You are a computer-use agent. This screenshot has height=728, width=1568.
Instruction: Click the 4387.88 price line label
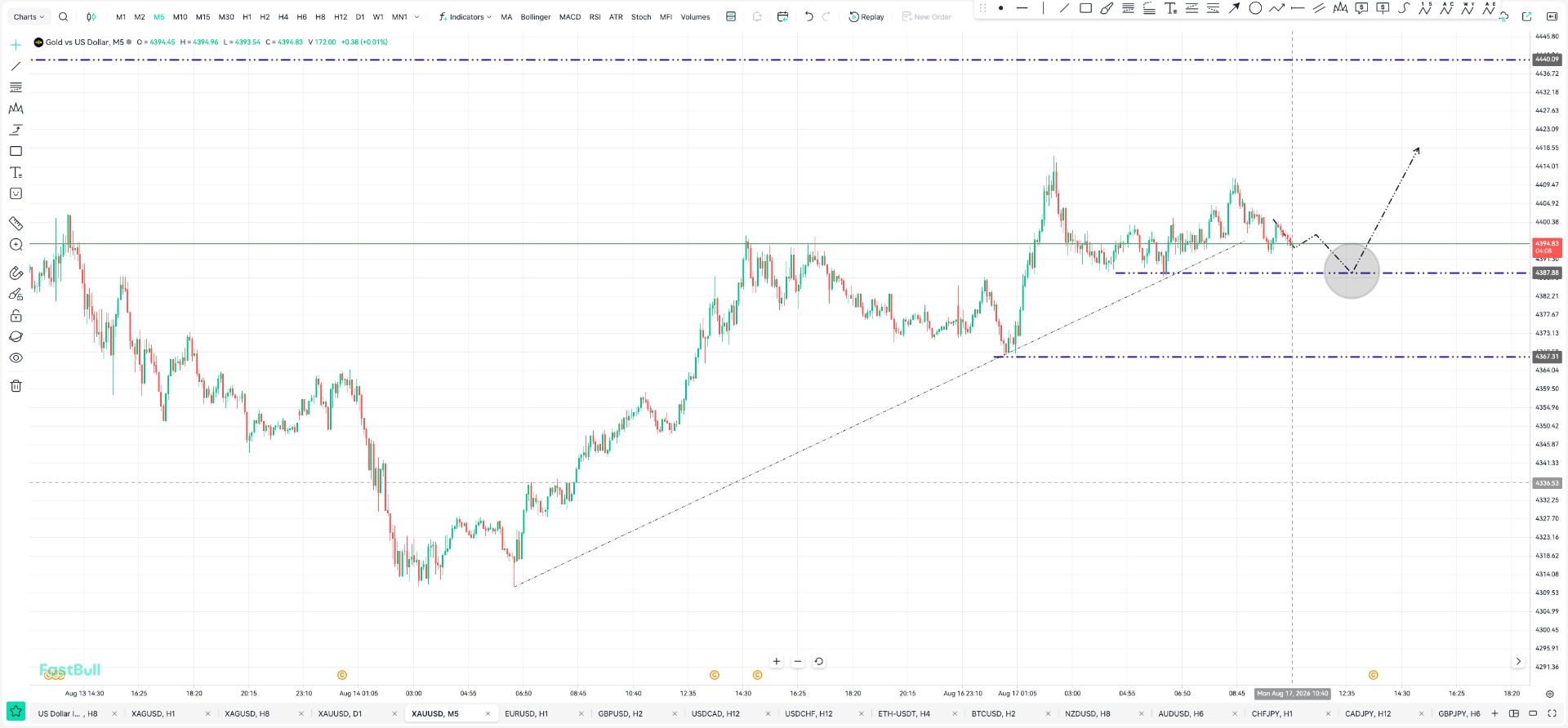[x=1547, y=273]
